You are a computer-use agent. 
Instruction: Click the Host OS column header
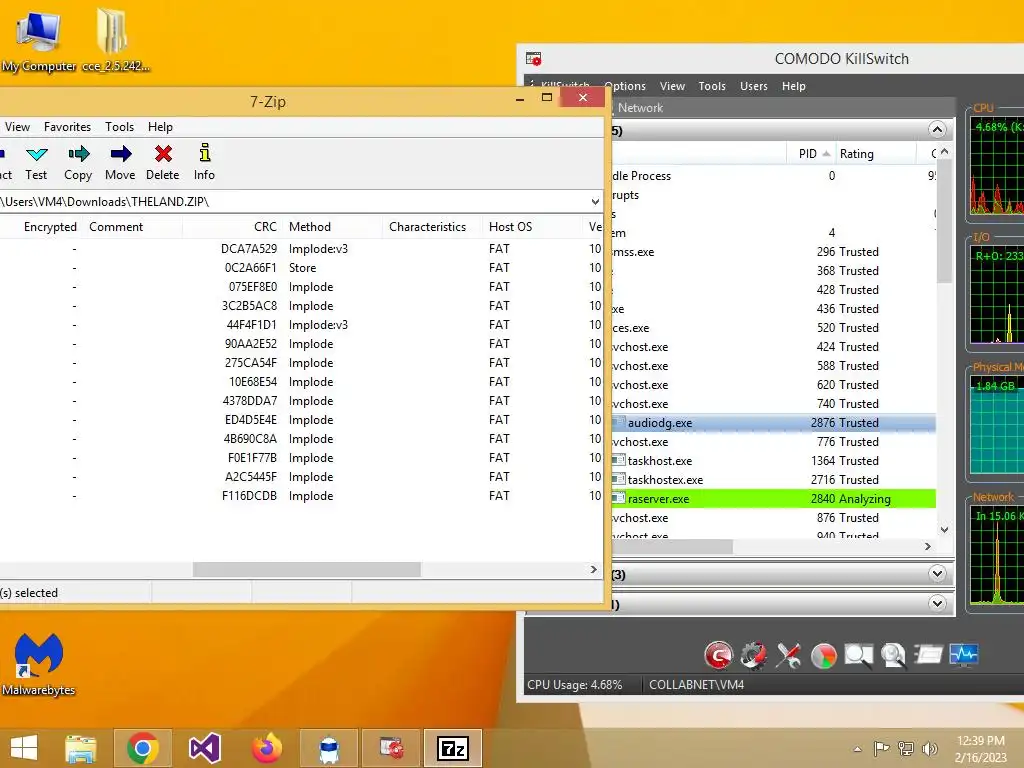(x=532, y=227)
